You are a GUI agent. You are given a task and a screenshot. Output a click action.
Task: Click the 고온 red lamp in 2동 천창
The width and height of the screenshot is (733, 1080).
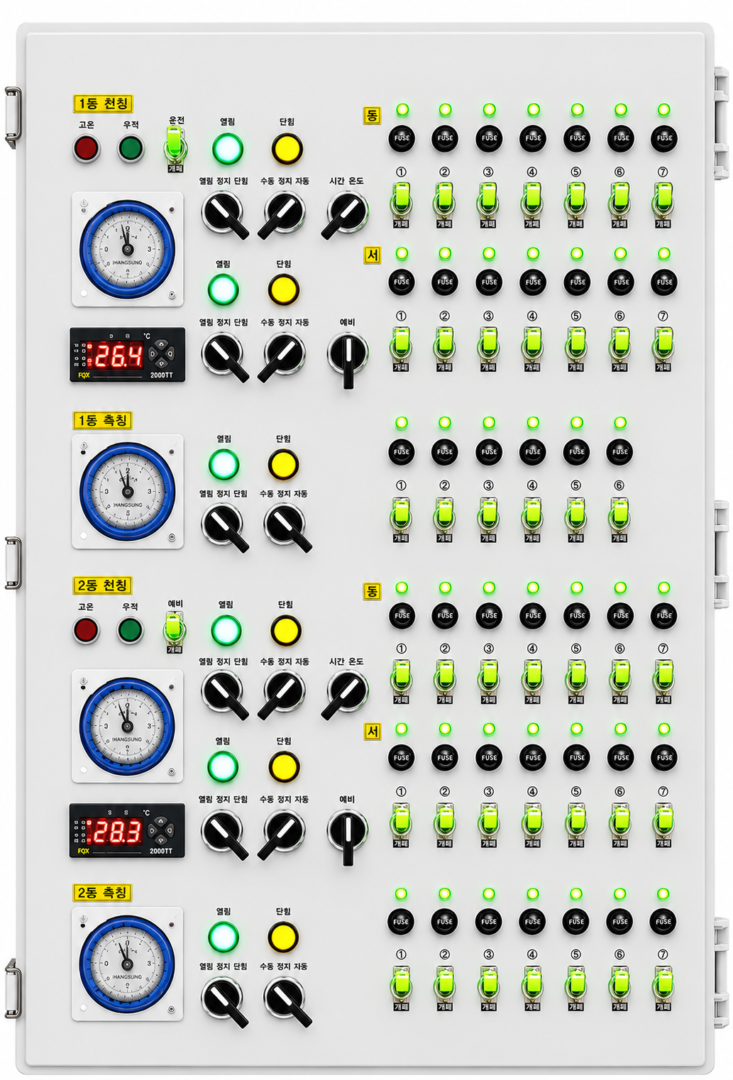click(87, 630)
